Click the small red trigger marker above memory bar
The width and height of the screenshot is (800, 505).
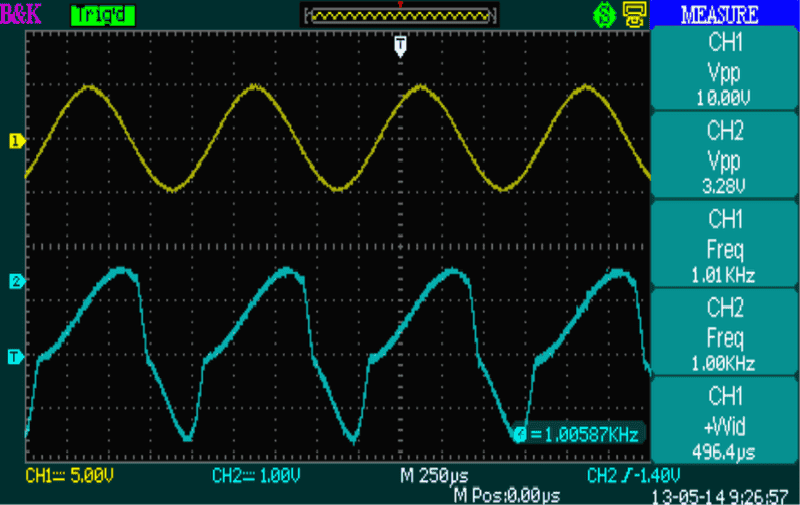click(x=401, y=4)
